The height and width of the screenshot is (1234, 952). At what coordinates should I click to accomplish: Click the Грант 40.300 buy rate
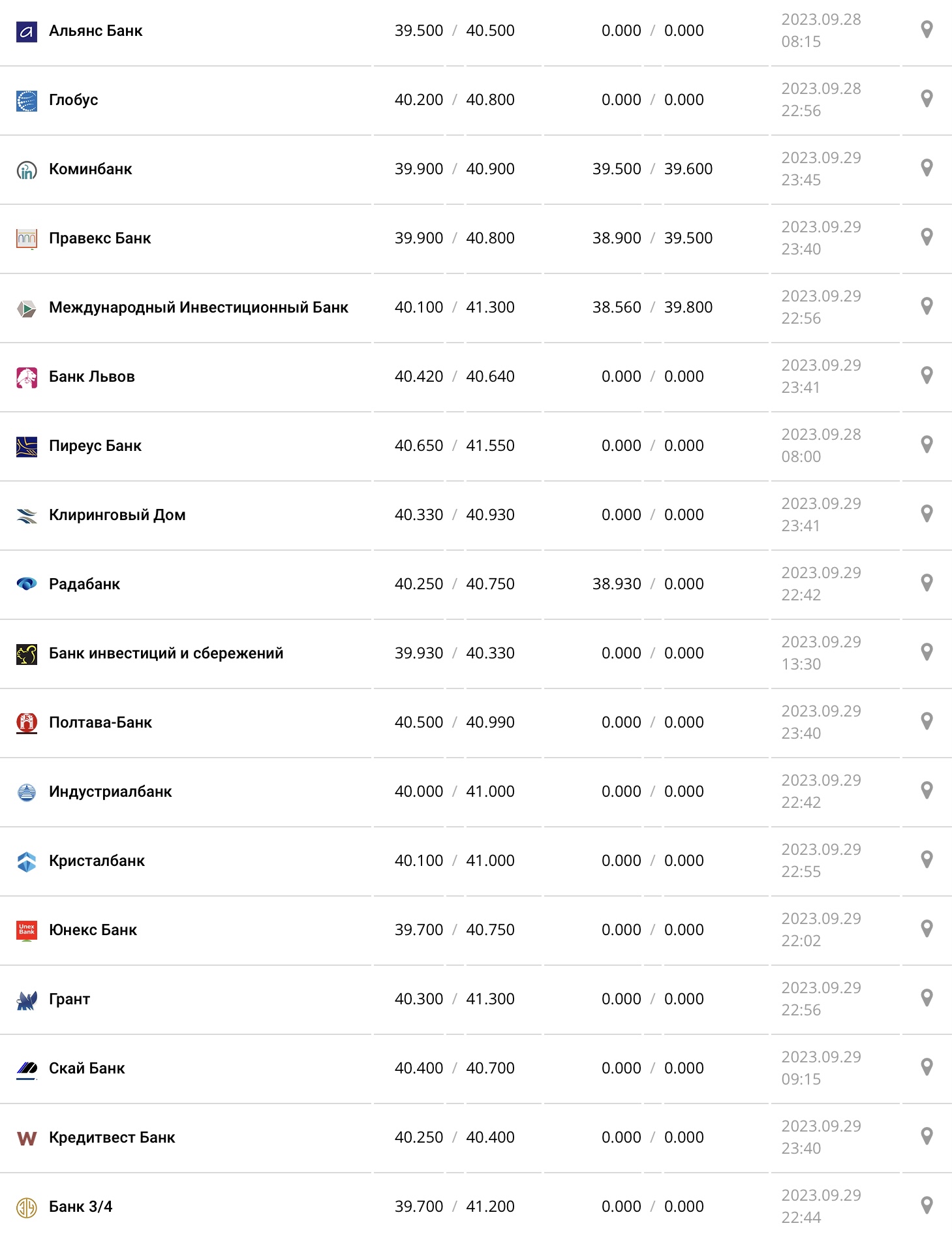[418, 999]
